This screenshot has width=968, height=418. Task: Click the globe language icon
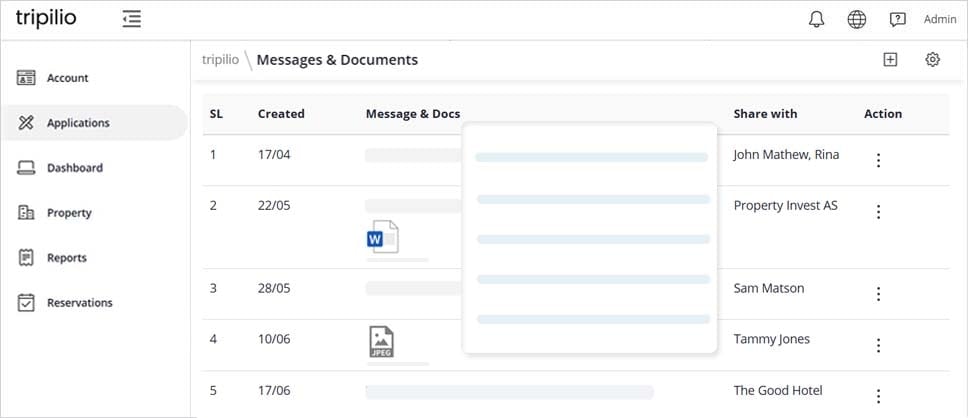[856, 19]
